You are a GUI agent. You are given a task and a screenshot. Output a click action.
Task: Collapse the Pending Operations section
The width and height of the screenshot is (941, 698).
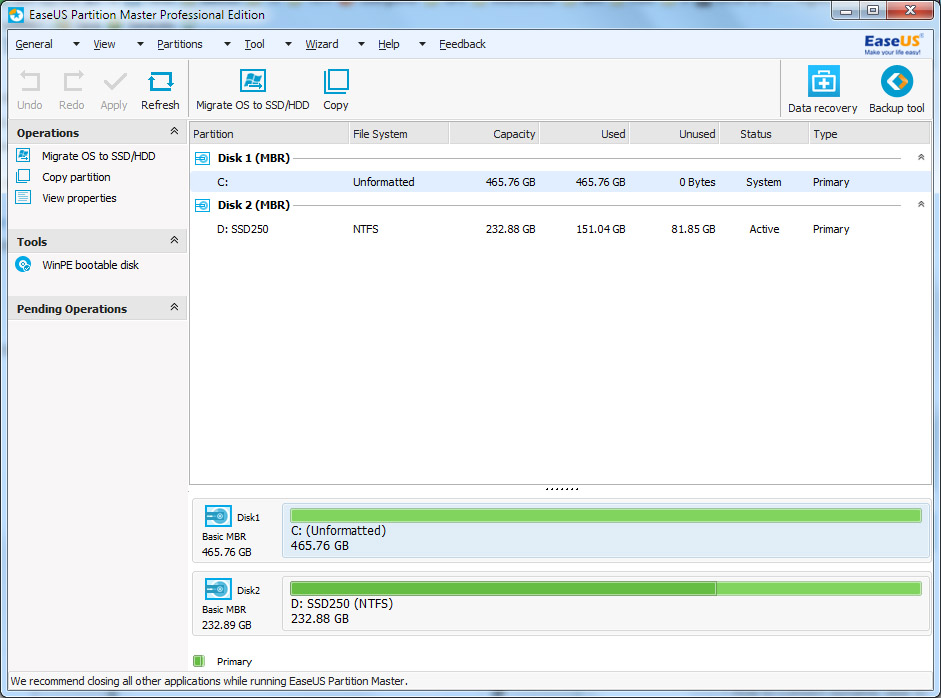[174, 308]
